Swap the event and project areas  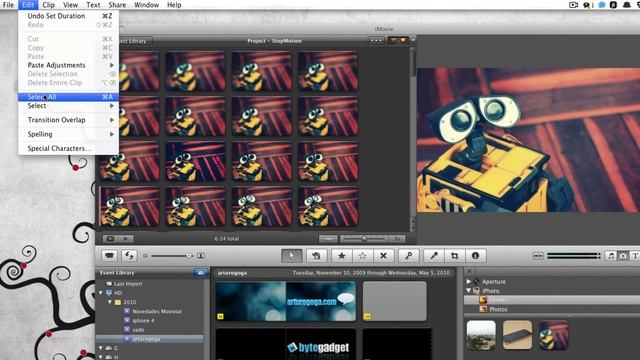[x=129, y=256]
